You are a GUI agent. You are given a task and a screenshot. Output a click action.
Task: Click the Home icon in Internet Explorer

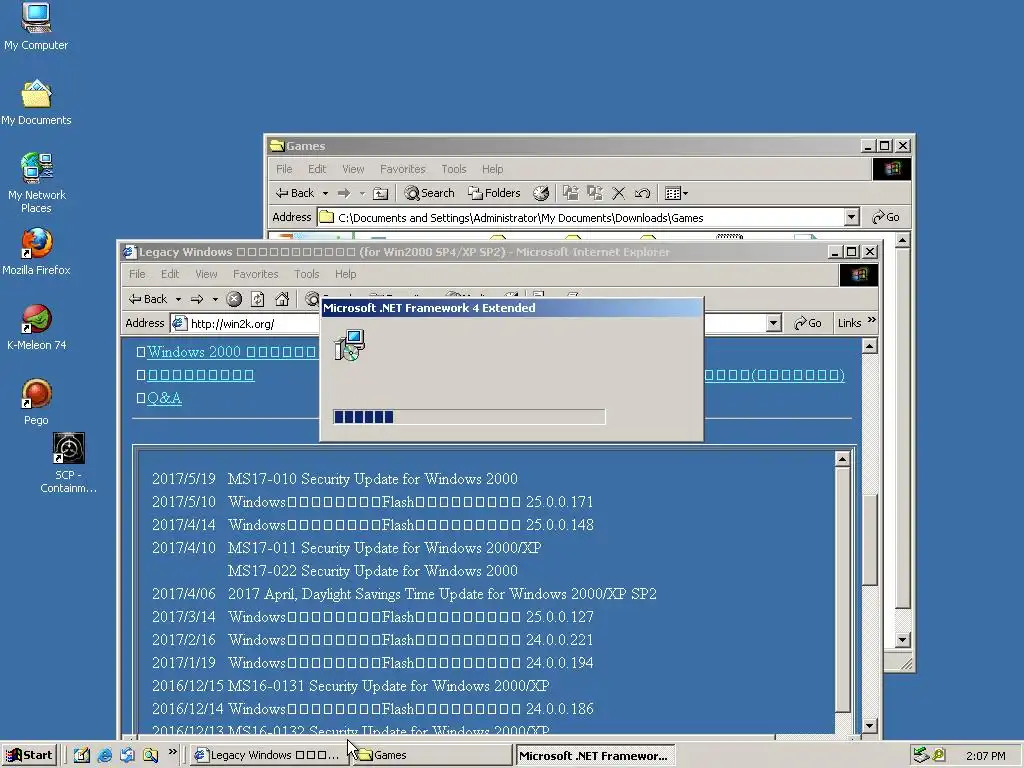[282, 299]
